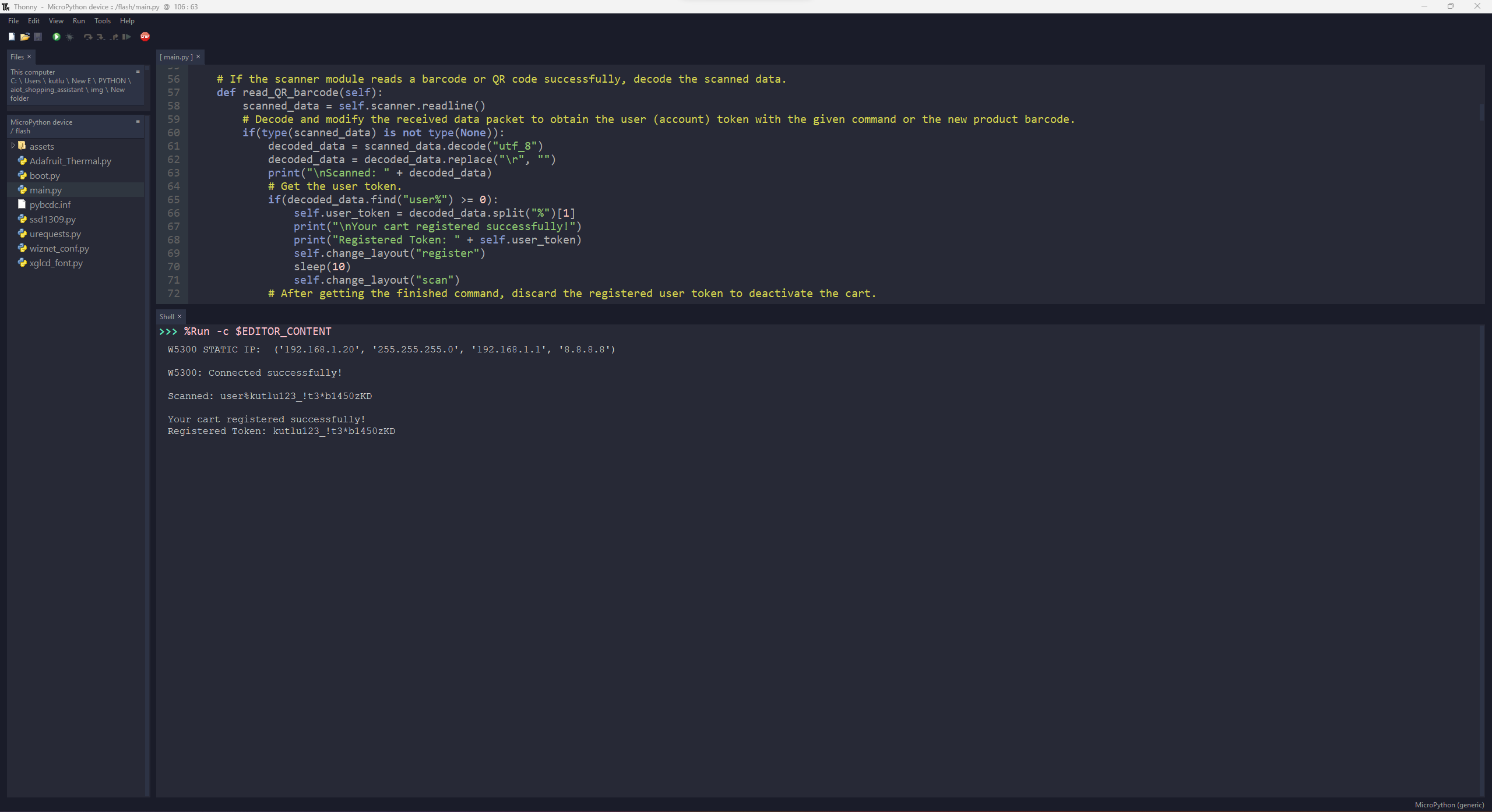Step over the current line
Screen dimensions: 1492x812
coord(88,37)
